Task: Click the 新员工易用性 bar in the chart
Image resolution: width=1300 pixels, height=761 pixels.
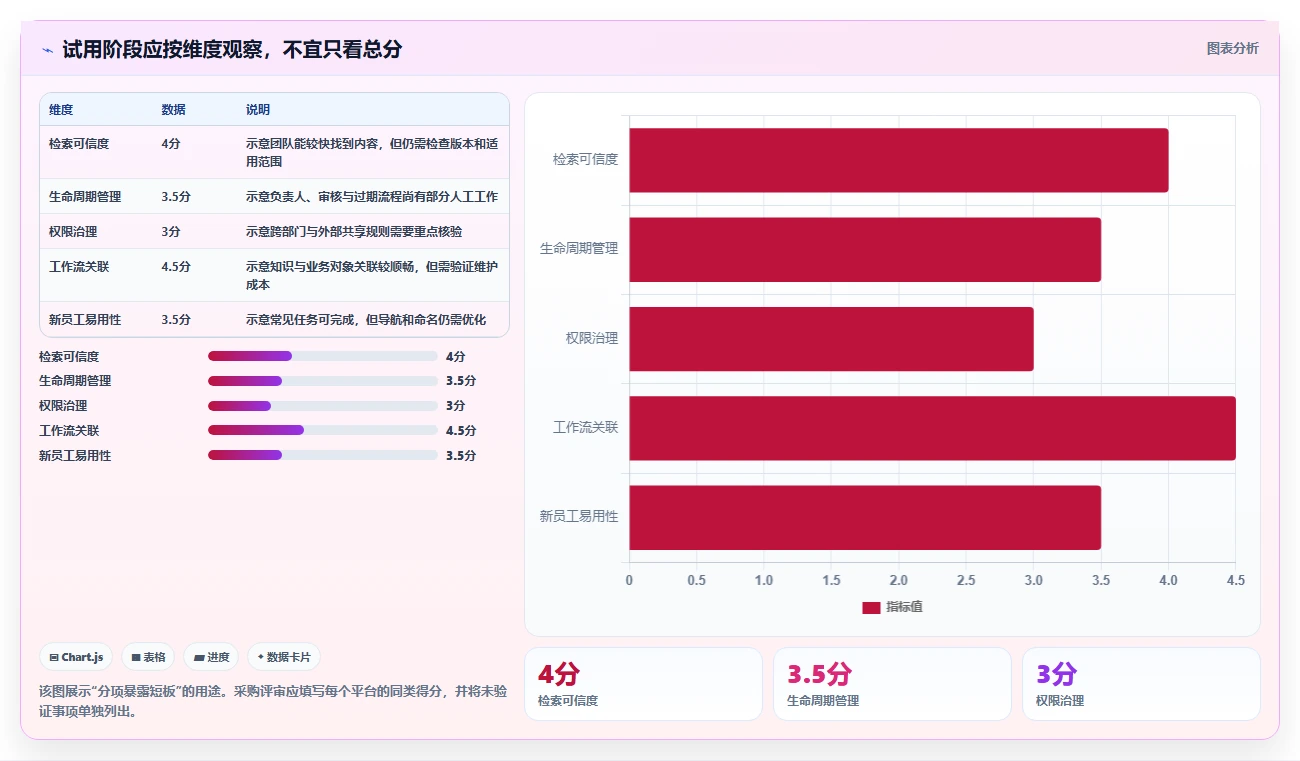Action: point(865,517)
